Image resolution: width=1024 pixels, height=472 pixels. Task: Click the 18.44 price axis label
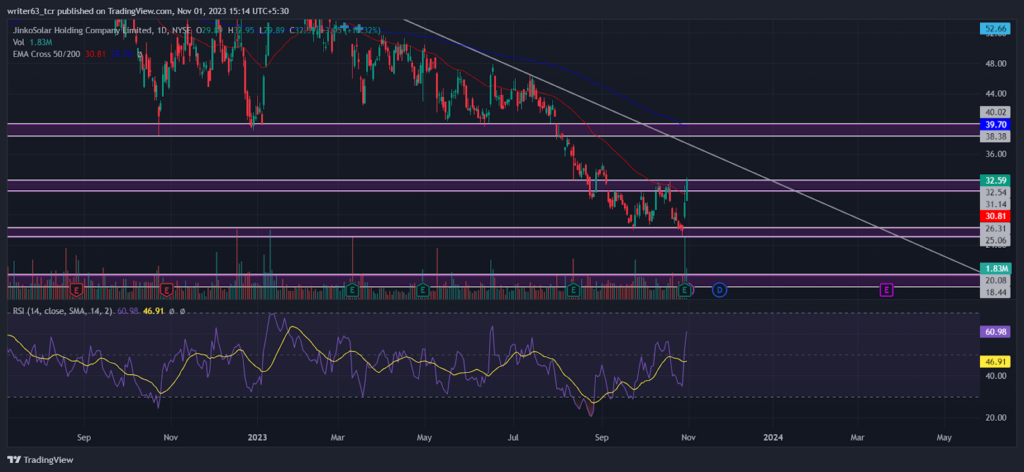[x=995, y=292]
